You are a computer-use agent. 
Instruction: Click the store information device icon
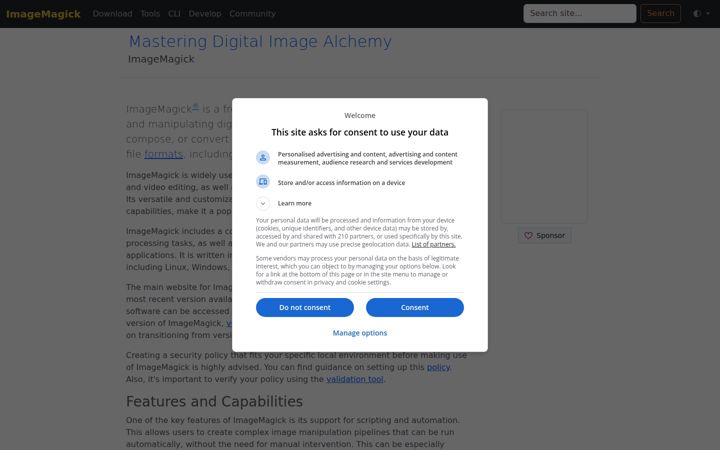[263, 181]
